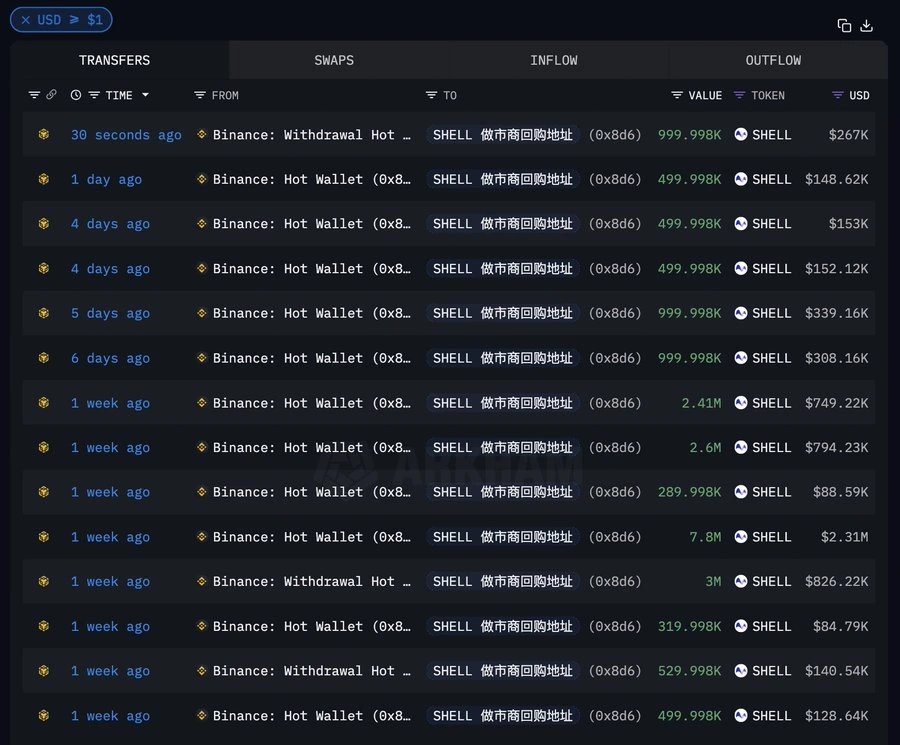This screenshot has width=900, height=745.
Task: Open the SWAPS tab
Action: (x=334, y=60)
